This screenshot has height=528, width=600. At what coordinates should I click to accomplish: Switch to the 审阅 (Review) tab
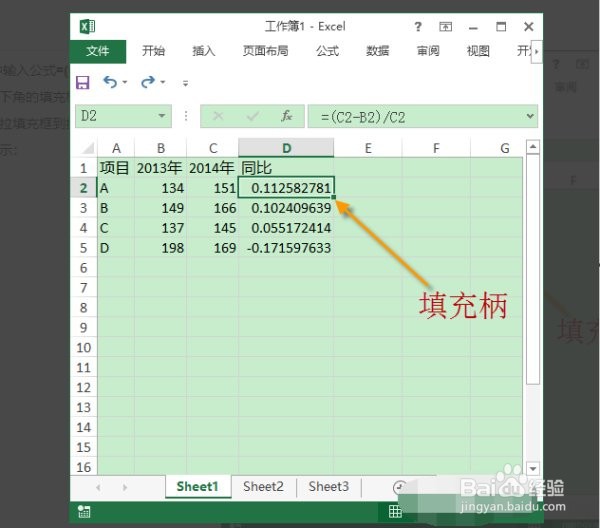(428, 51)
